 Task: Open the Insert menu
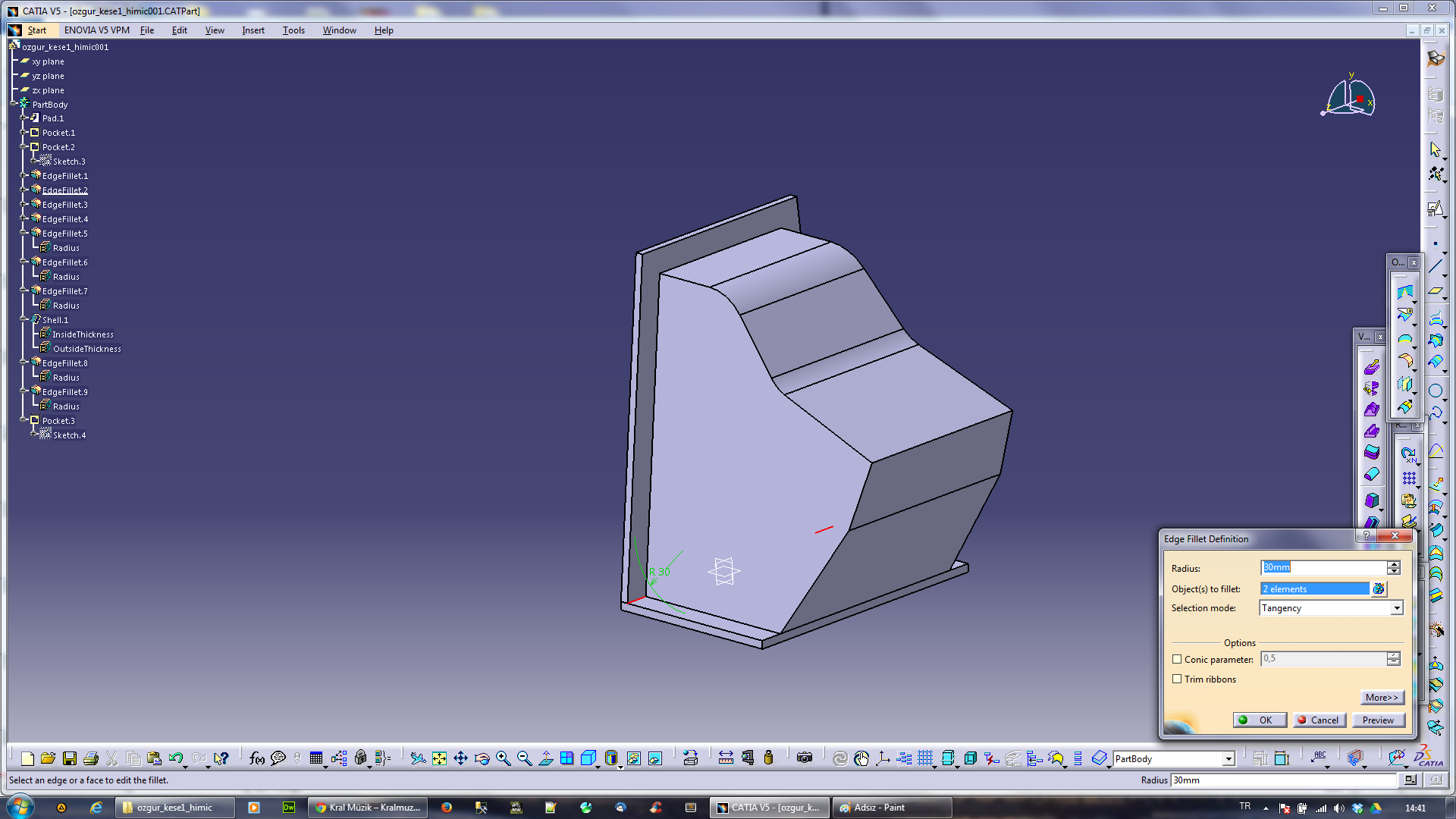click(253, 30)
